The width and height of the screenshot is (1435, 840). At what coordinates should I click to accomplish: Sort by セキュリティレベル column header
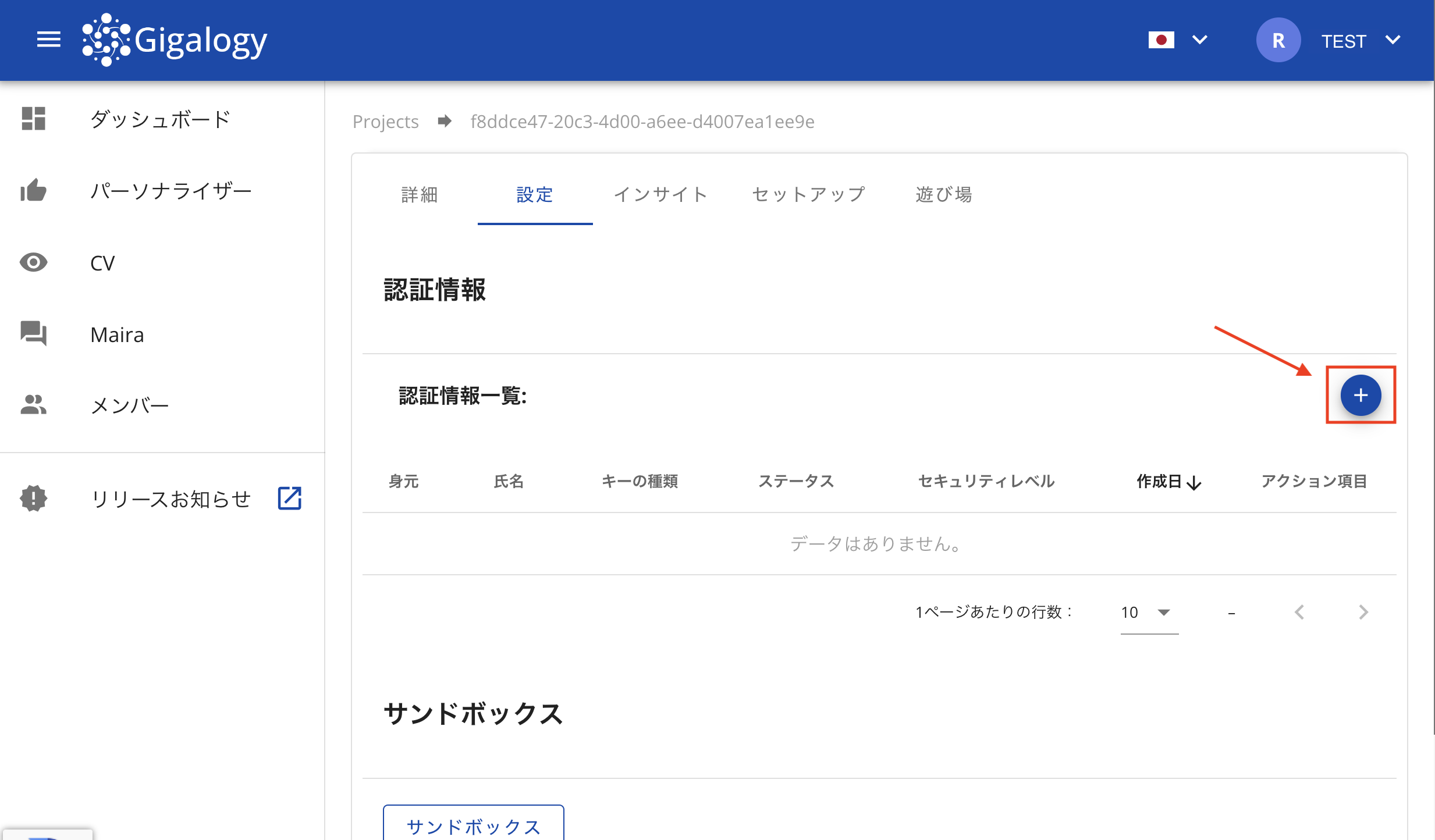(x=986, y=481)
